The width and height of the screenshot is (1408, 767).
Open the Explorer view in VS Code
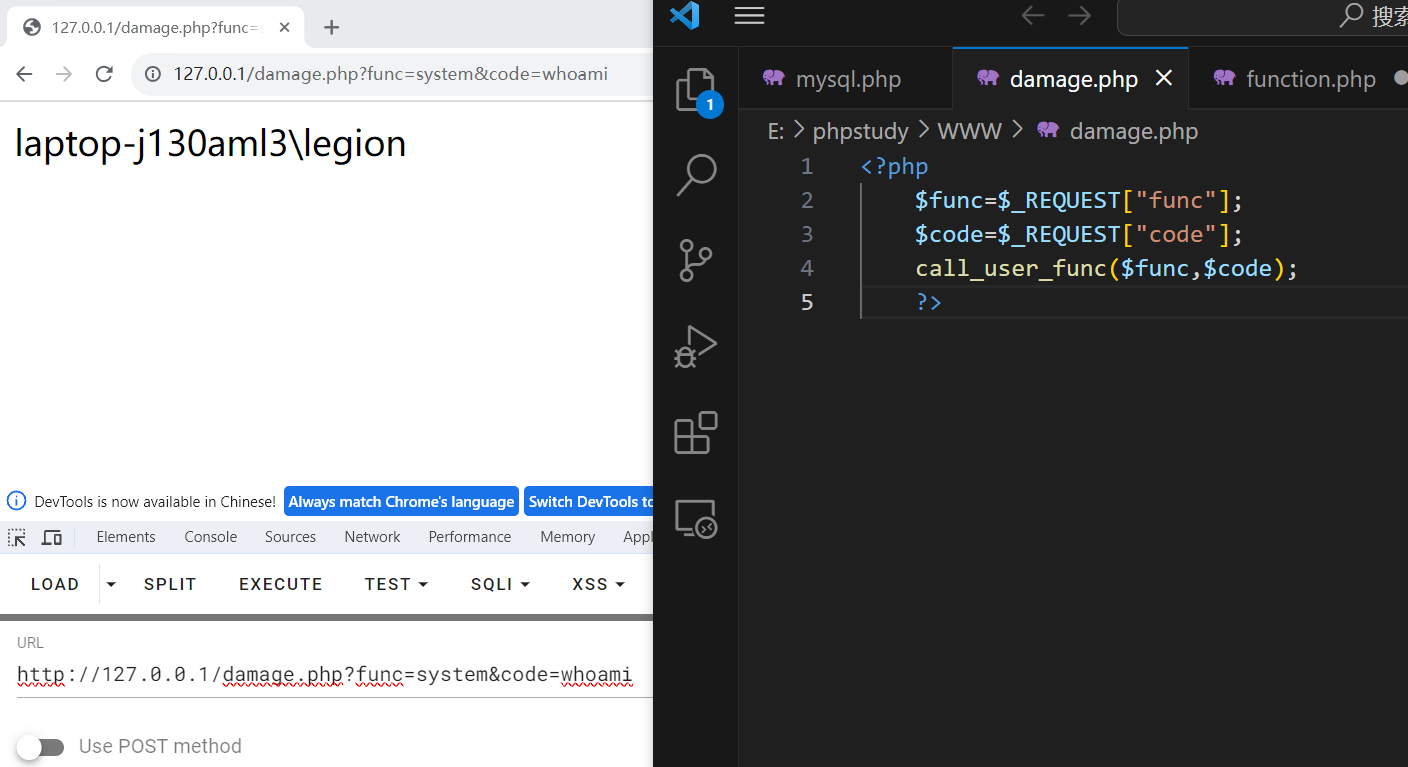696,91
